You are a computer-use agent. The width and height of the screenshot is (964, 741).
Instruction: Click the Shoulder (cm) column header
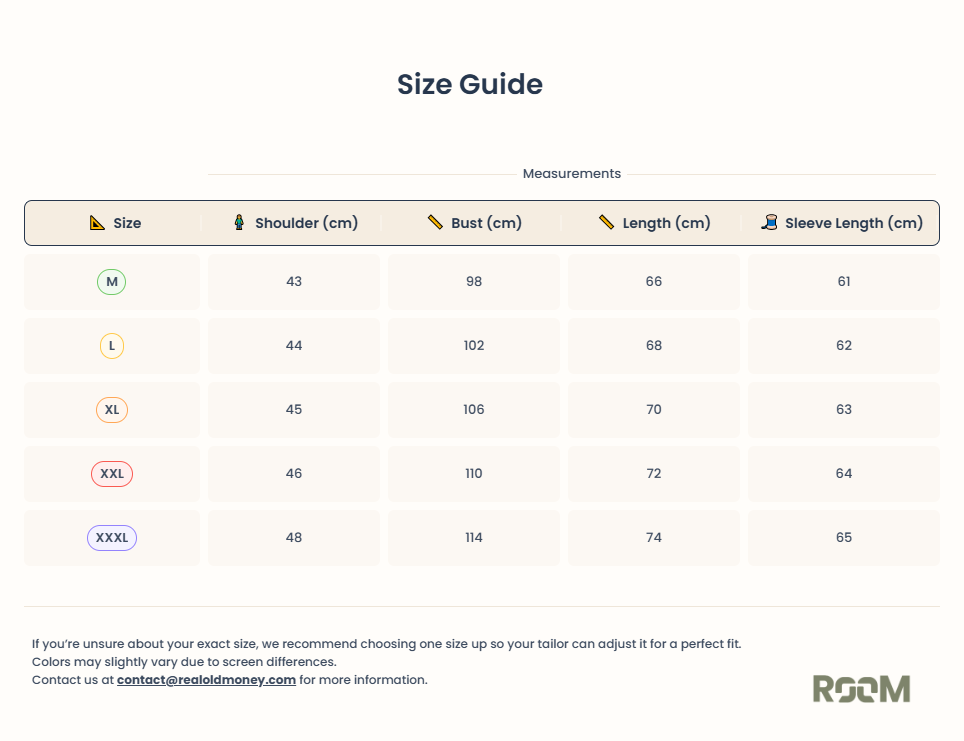tap(306, 223)
